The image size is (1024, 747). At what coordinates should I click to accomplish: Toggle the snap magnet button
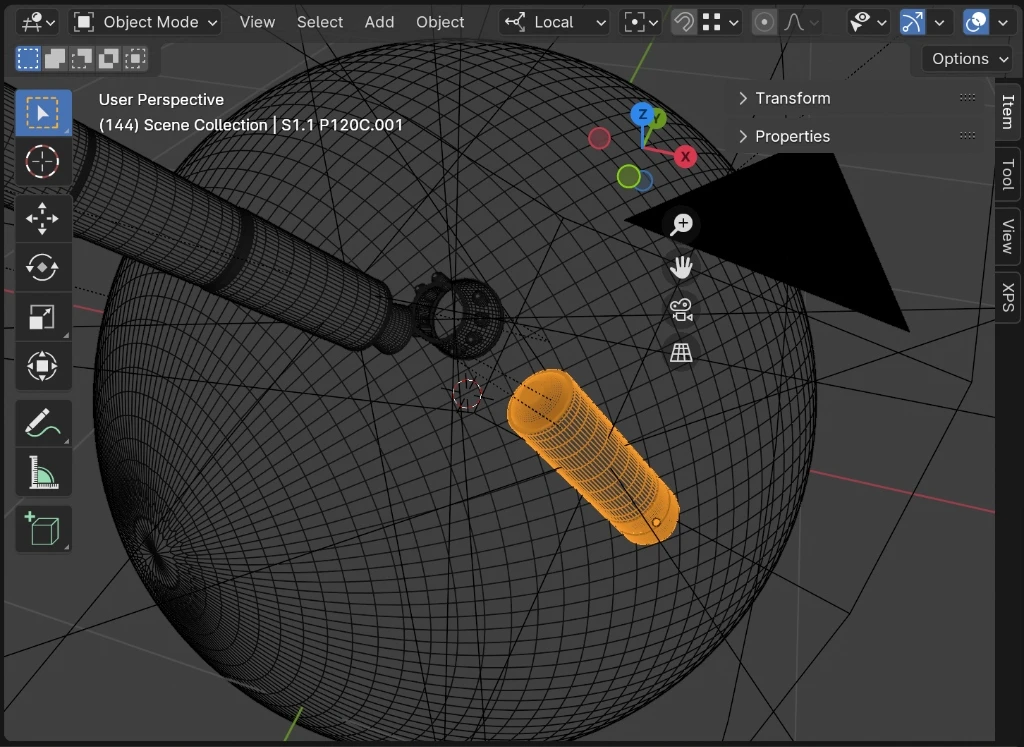684,22
